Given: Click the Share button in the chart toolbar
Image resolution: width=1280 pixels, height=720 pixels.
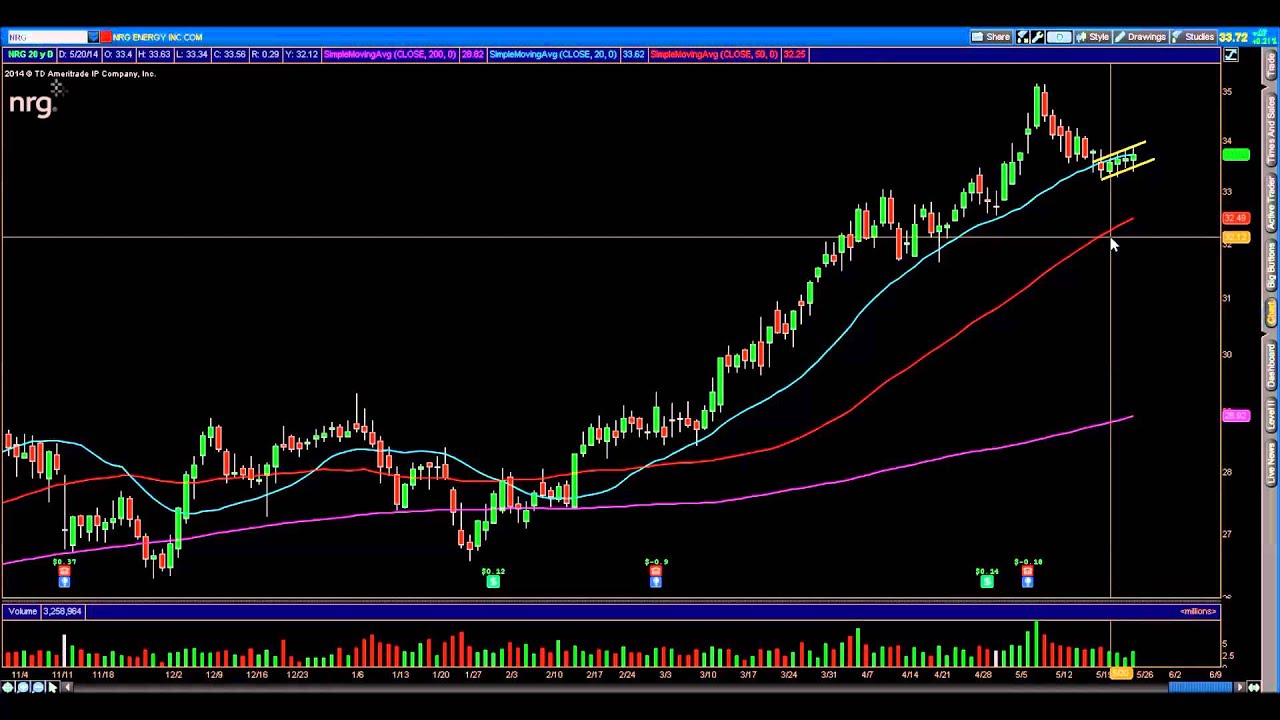Looking at the screenshot, I should pyautogui.click(x=991, y=37).
